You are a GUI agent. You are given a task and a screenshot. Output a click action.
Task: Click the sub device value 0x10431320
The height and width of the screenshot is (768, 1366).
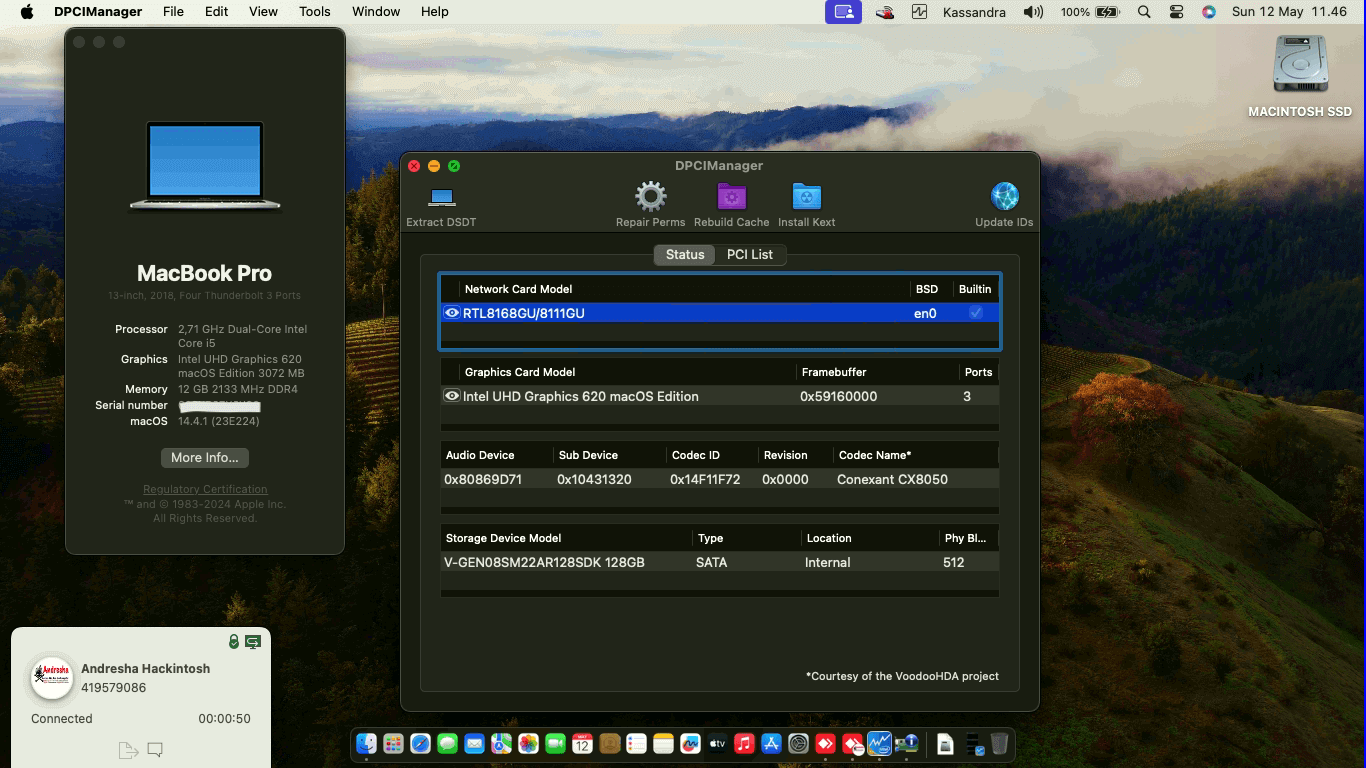point(594,479)
